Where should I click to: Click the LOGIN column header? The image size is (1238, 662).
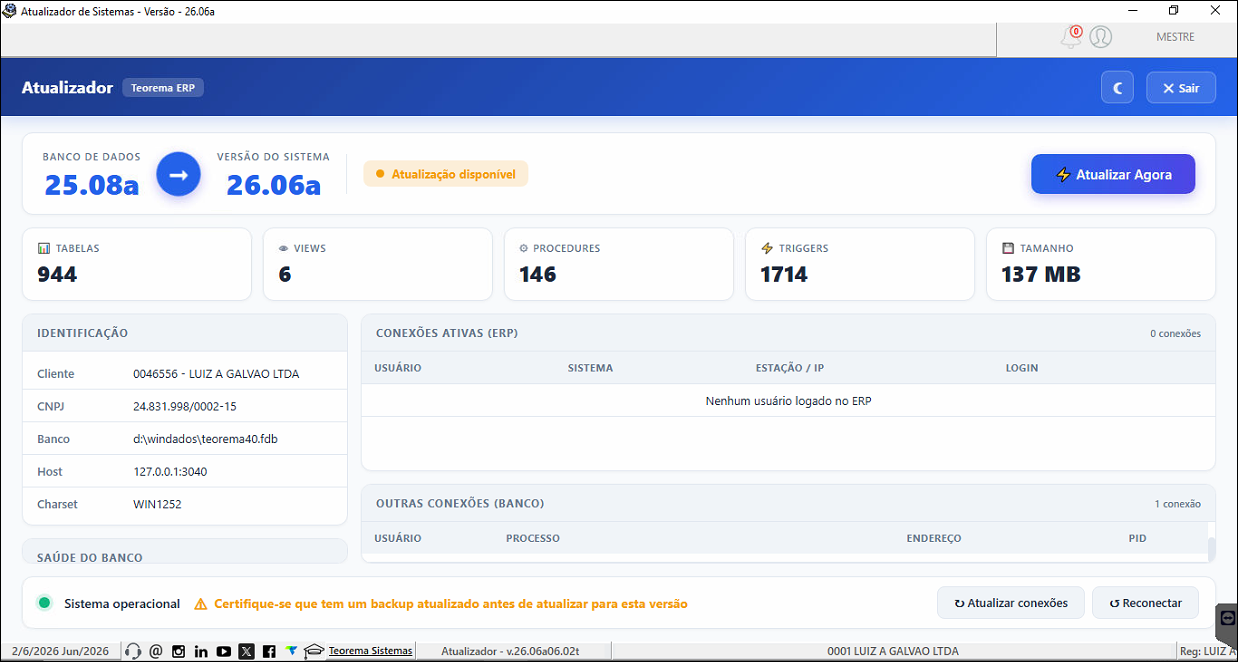tap(1022, 368)
